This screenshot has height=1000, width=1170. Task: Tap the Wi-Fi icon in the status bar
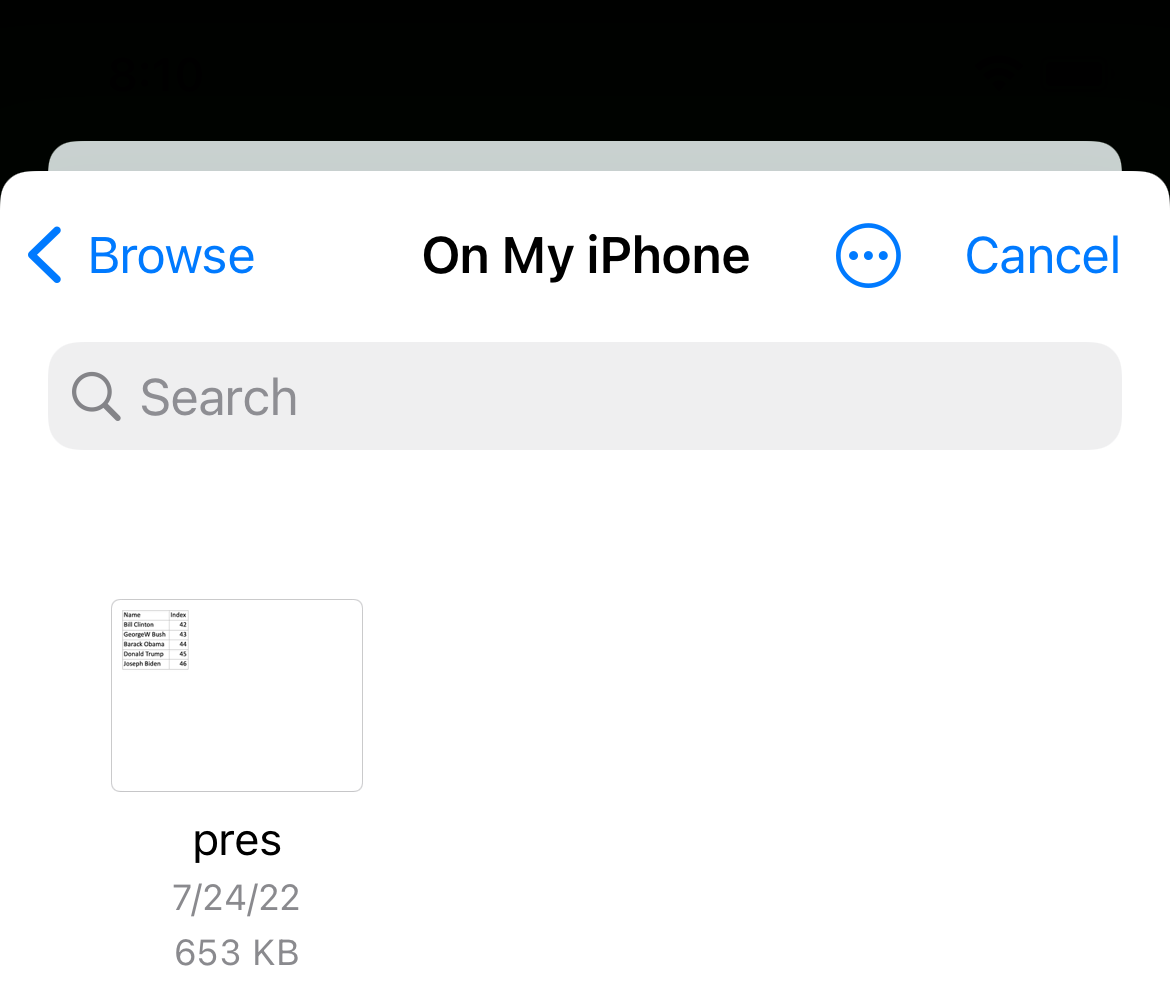coord(1000,75)
